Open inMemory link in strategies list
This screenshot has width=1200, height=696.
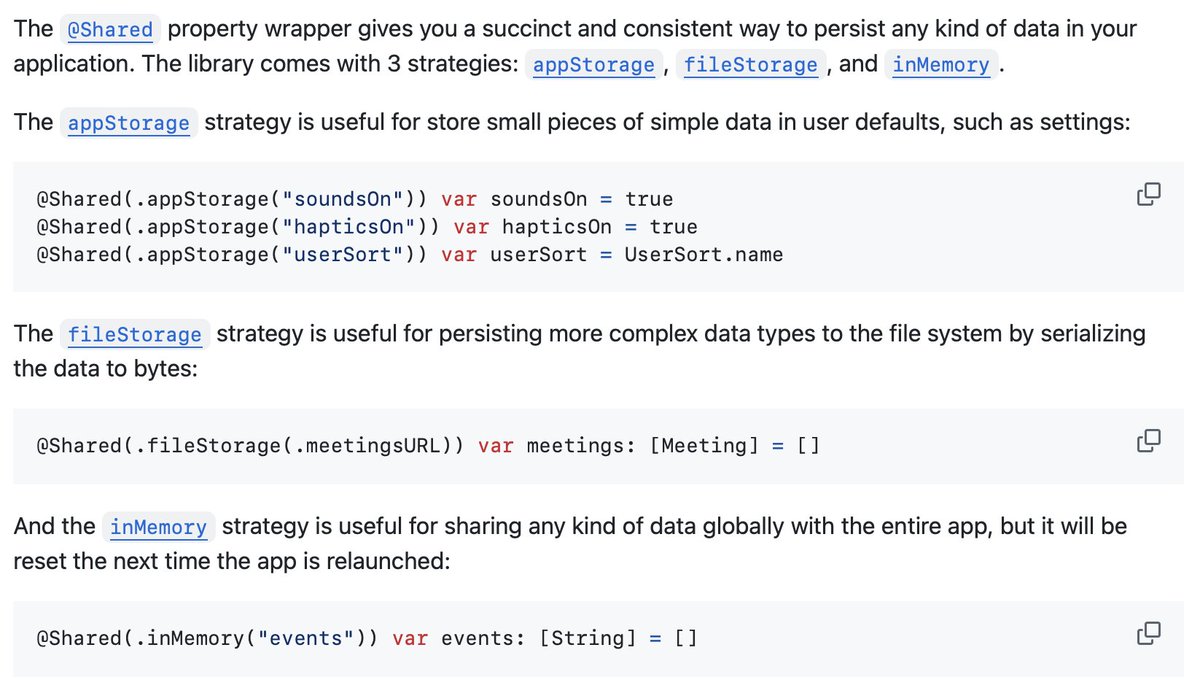(941, 66)
